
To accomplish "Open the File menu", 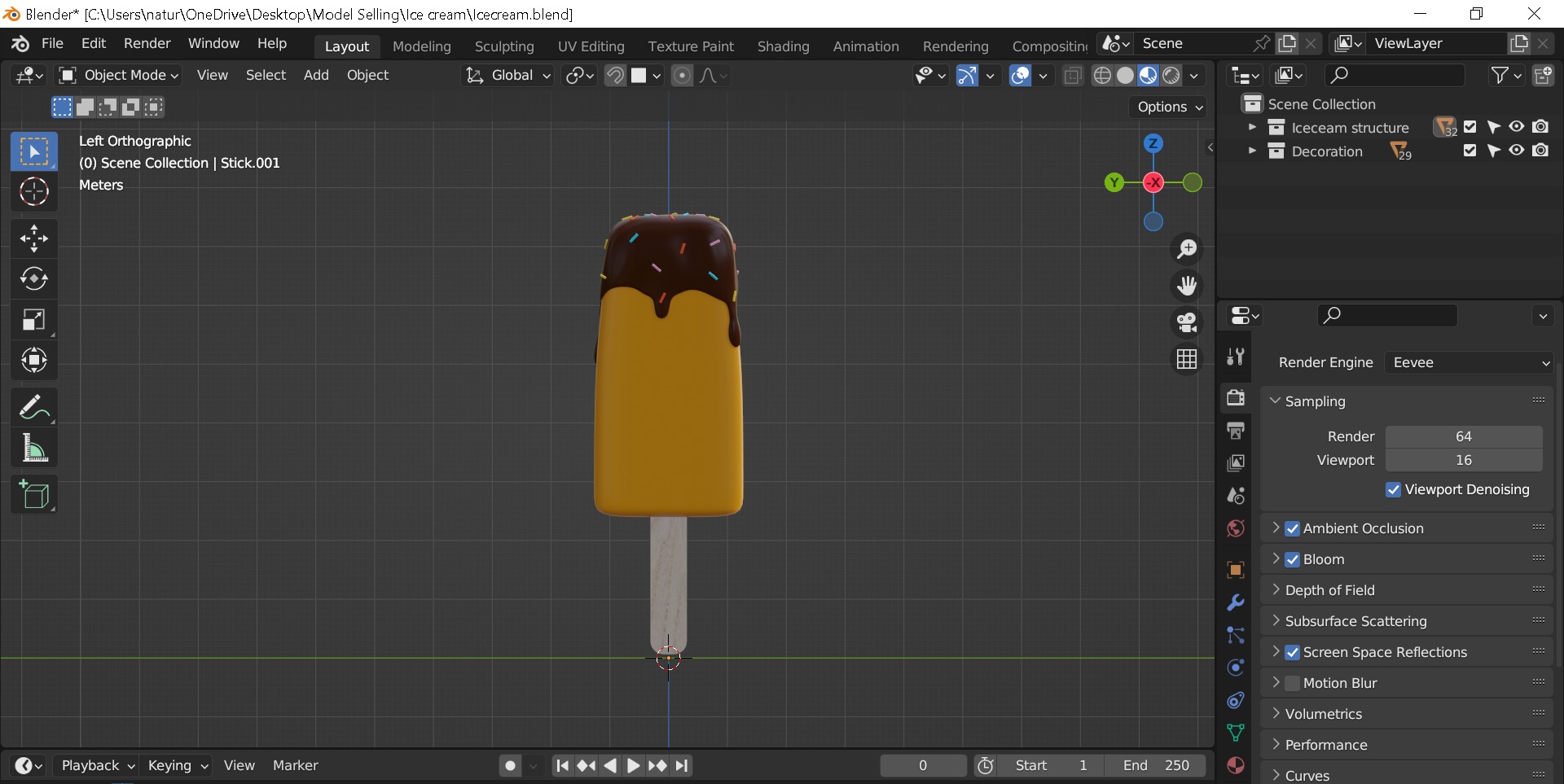I will [52, 43].
